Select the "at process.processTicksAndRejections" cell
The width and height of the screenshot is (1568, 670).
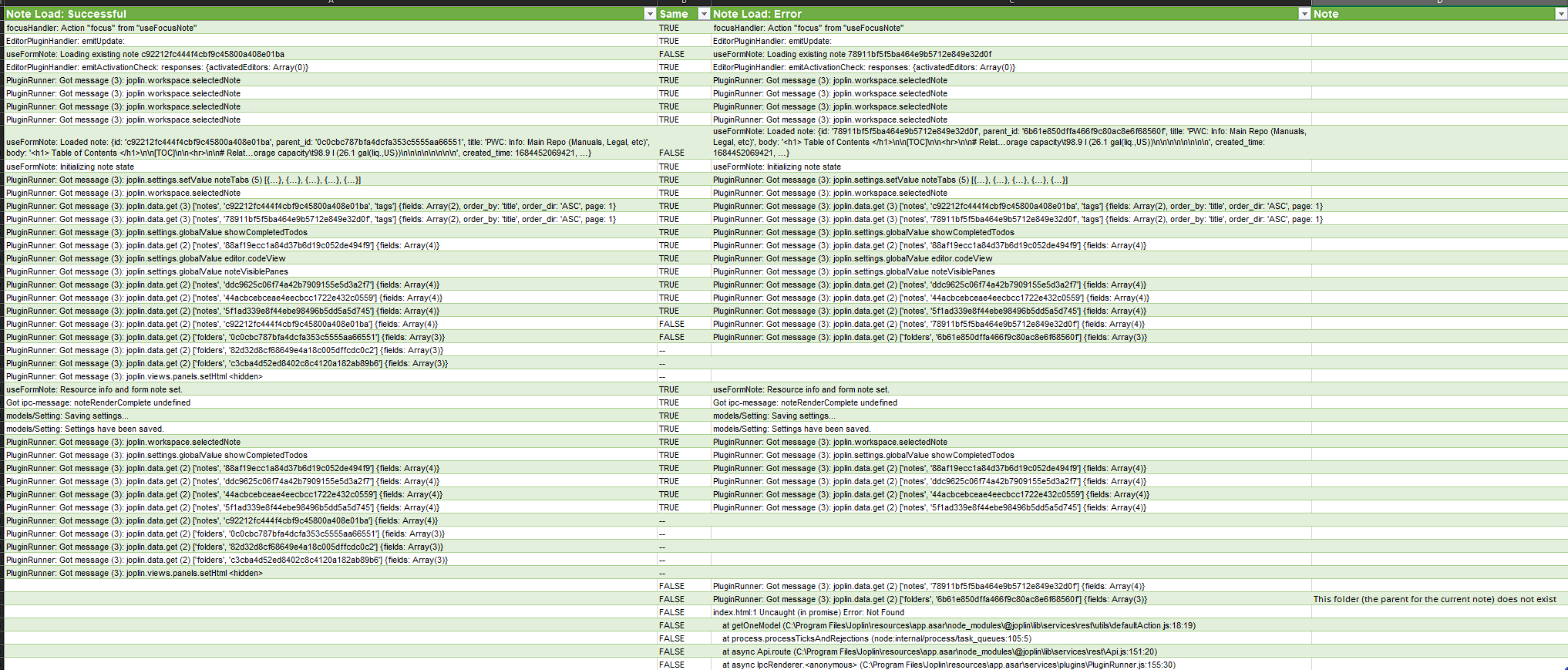coord(1011,638)
